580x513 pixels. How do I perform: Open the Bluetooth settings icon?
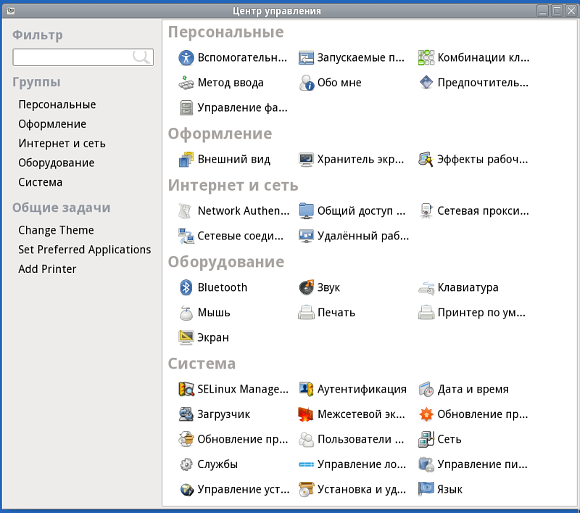coord(186,287)
